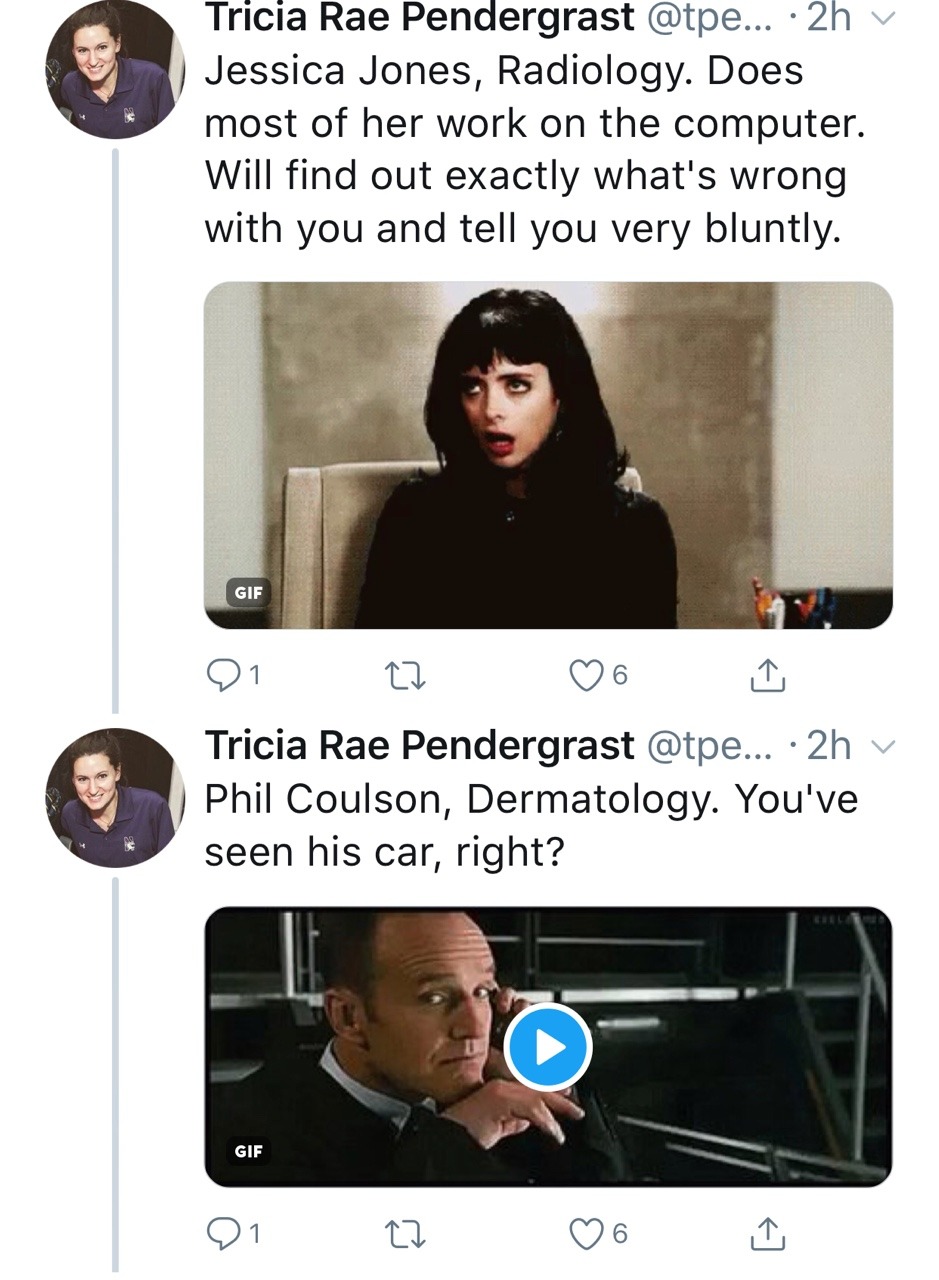Share the Phil Coulson Dermatology tweet

[767, 1235]
